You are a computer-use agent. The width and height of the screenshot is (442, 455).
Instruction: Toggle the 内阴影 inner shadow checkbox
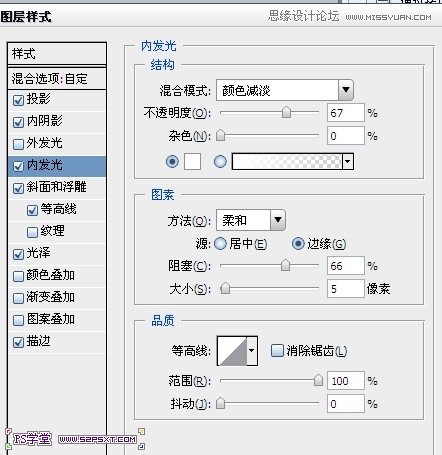18,122
